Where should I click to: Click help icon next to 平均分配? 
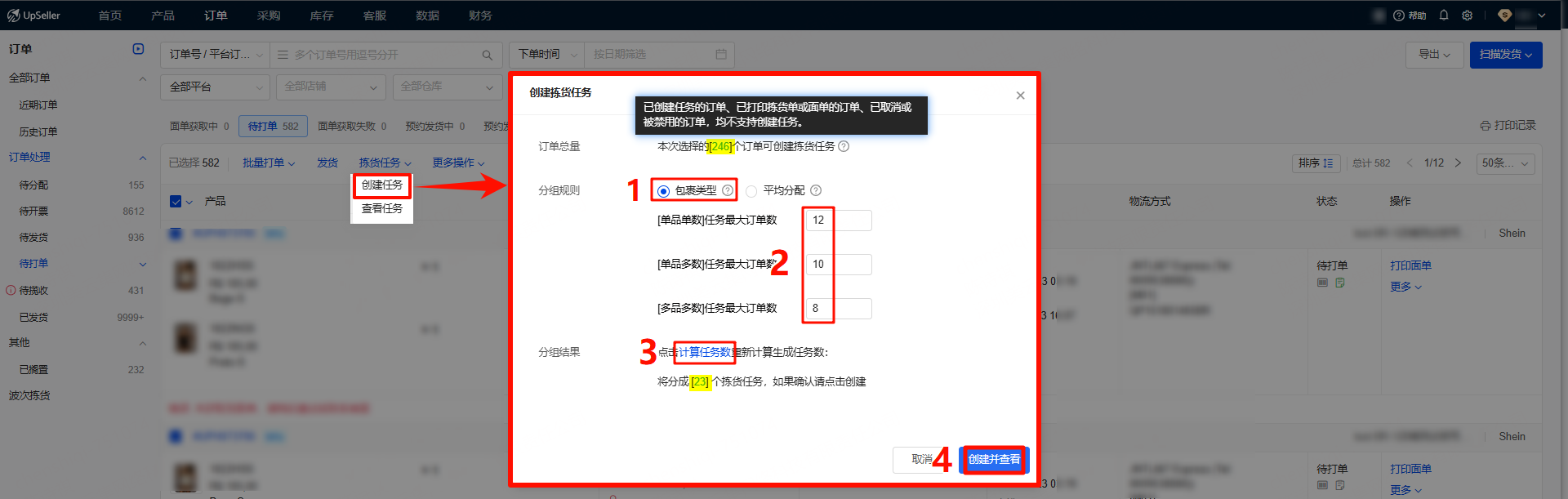[x=816, y=190]
